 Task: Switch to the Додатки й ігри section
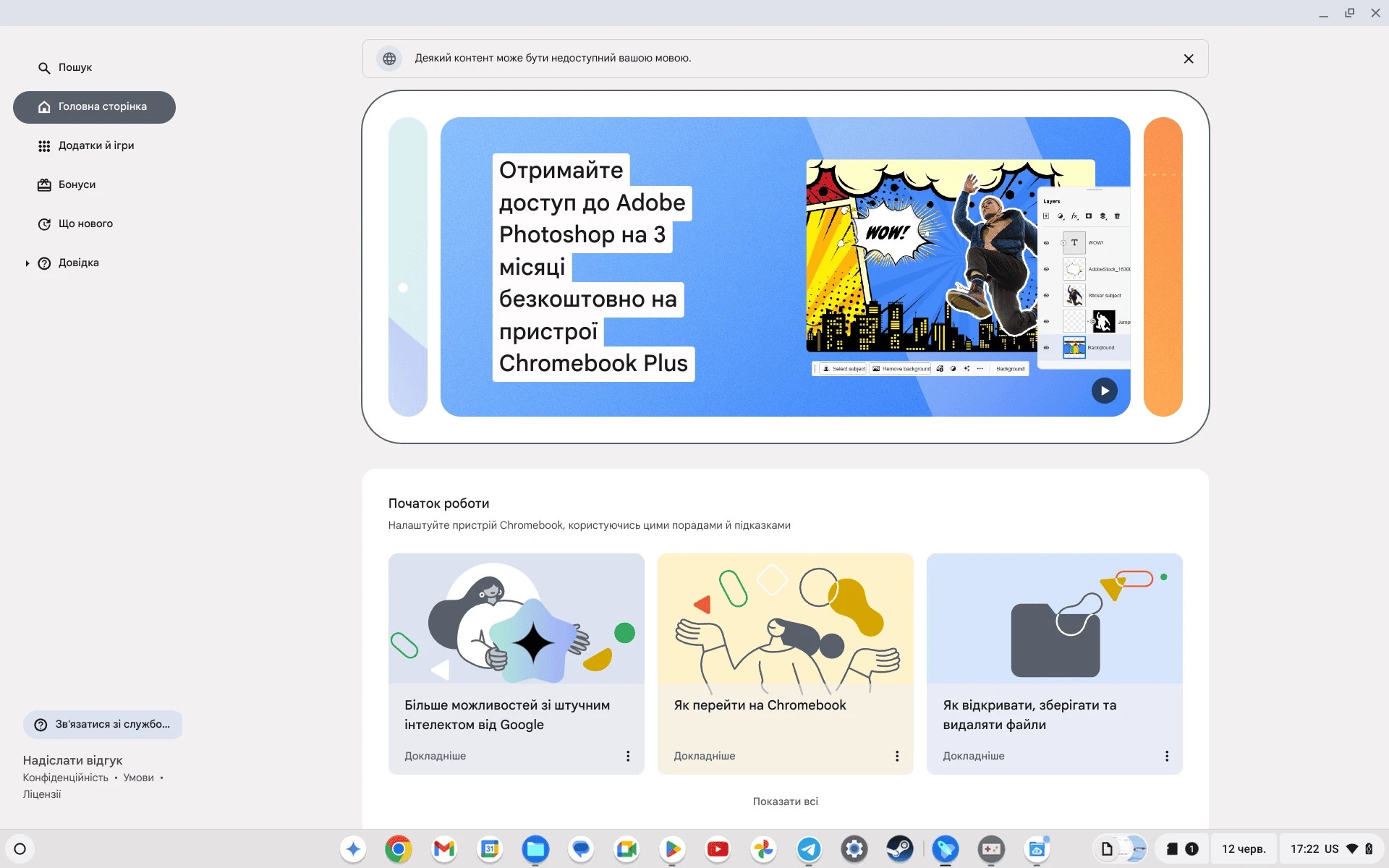coord(95,145)
